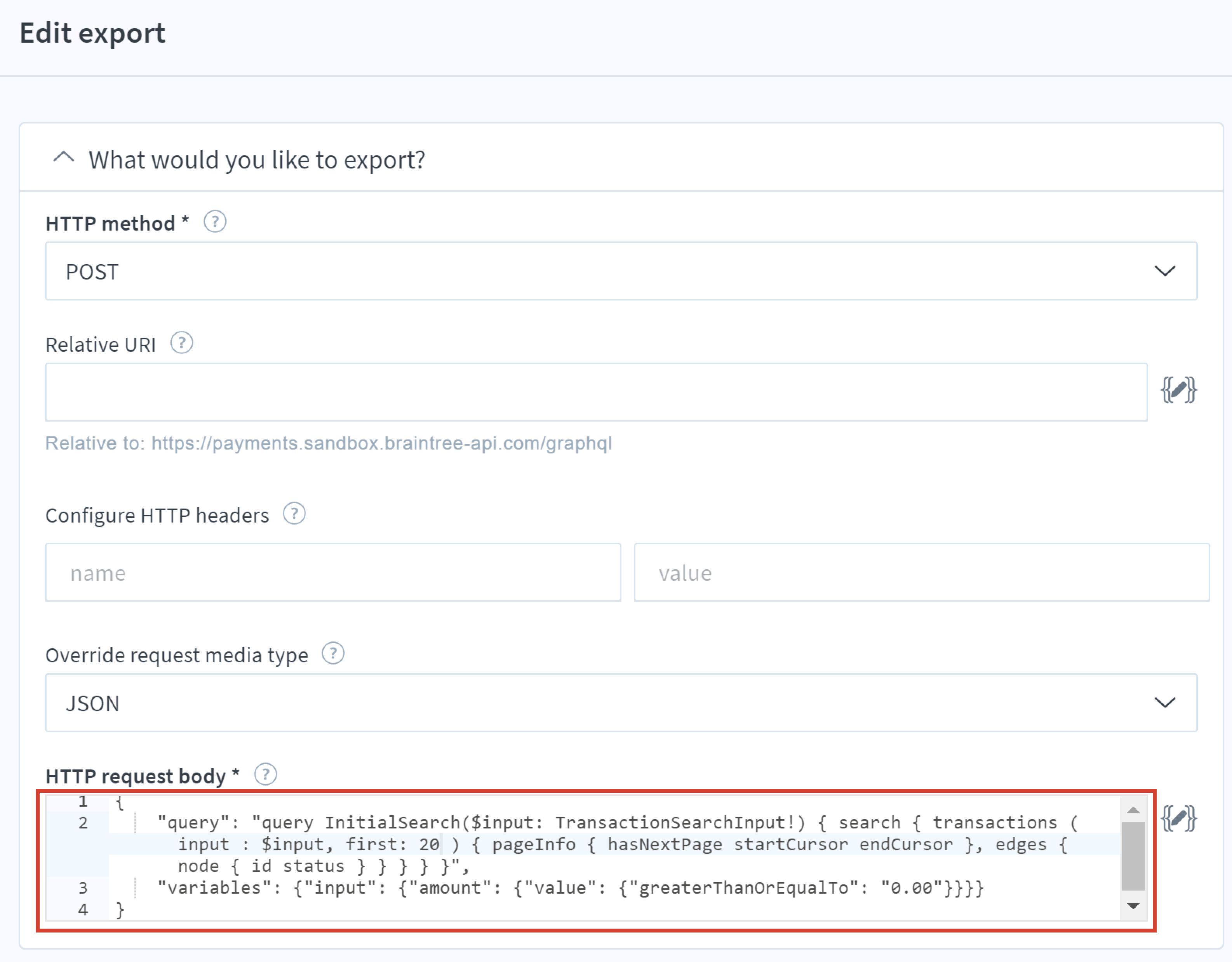The image size is (1232, 962).
Task: Click the 'Configure HTTP headers' label
Action: 157,516
